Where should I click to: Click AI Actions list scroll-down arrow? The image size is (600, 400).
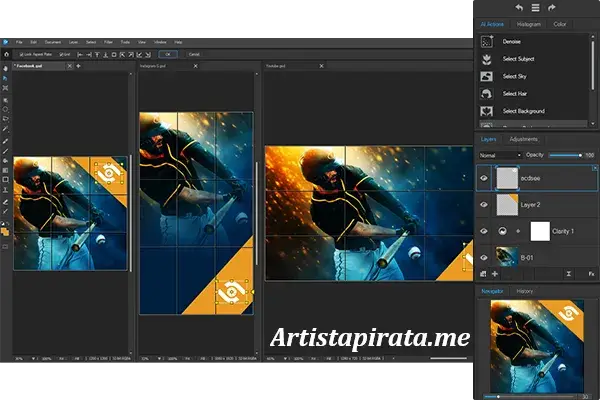coord(593,124)
